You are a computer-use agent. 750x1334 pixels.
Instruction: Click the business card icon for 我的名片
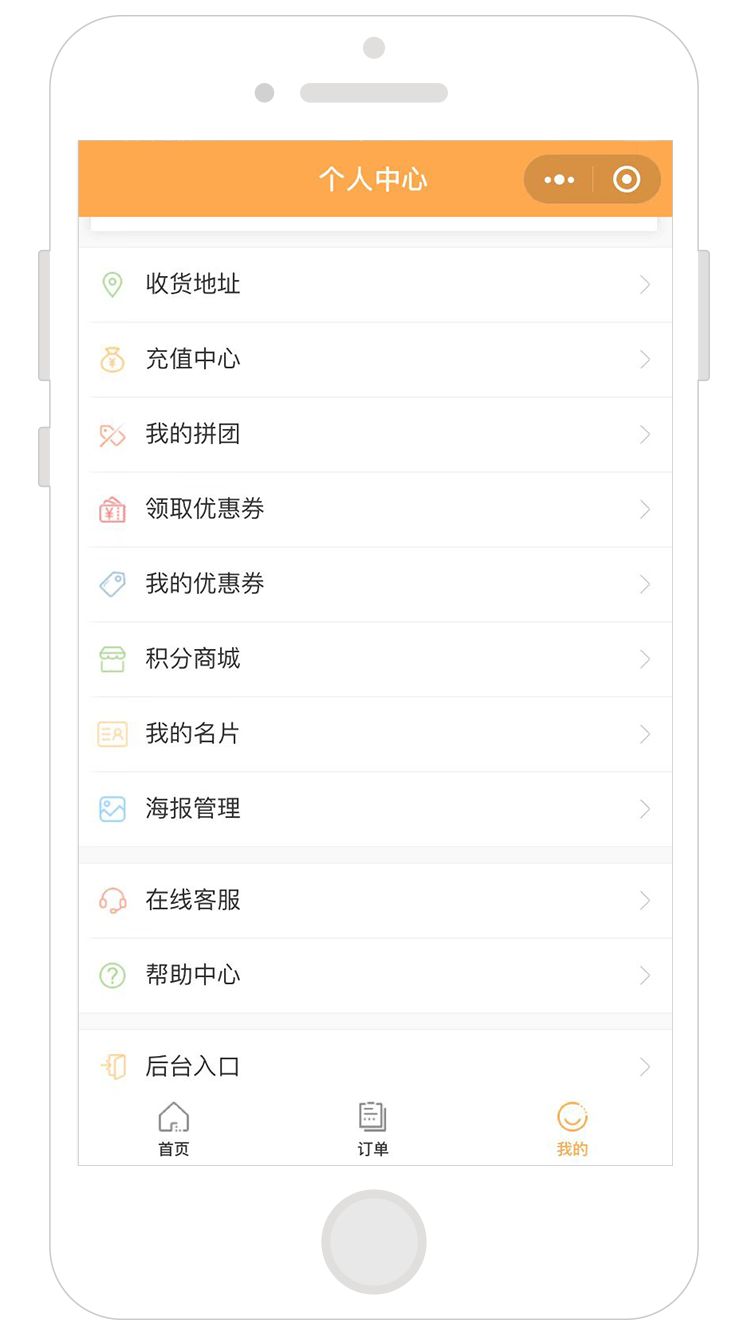pyautogui.click(x=112, y=735)
